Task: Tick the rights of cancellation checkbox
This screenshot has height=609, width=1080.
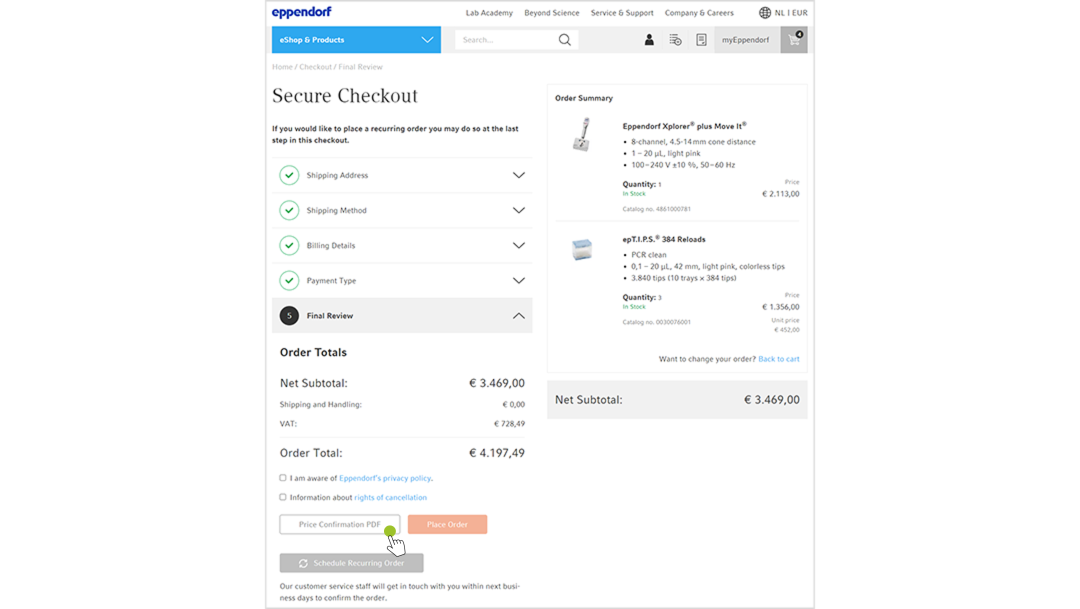Action: click(x=282, y=497)
